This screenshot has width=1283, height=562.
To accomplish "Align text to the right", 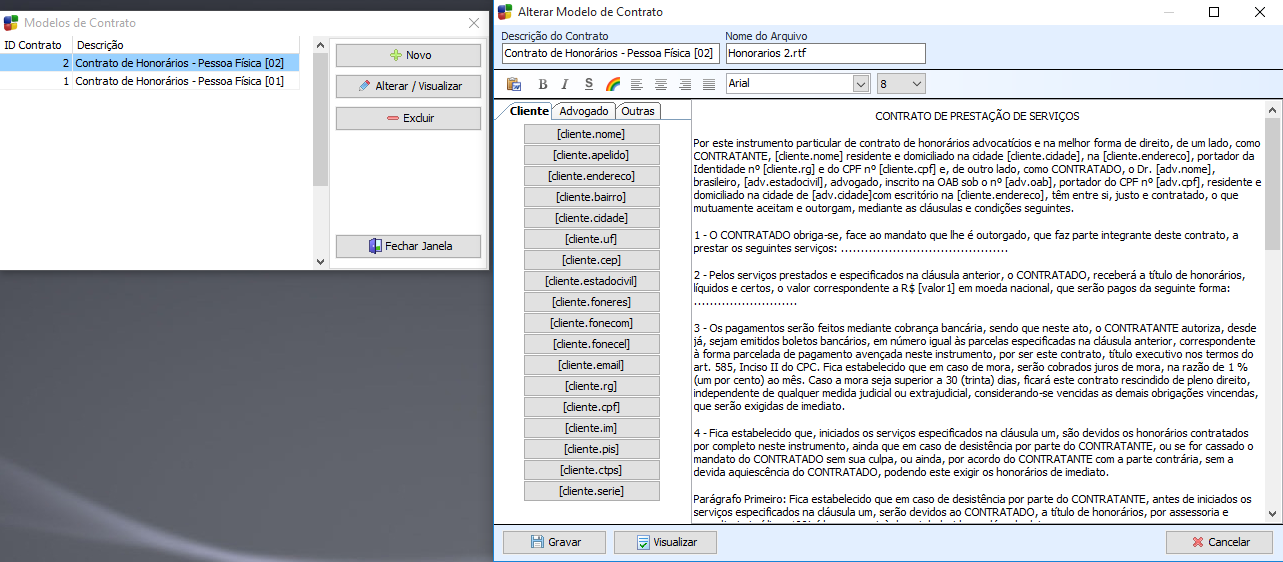I will point(685,84).
